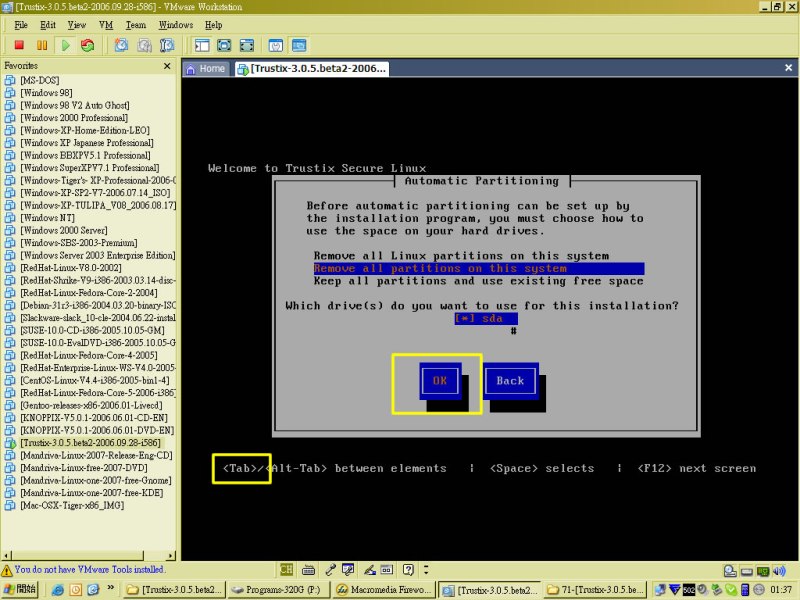Select [MS-DOS] in Favorites
The width and height of the screenshot is (800, 600).
coord(39,80)
